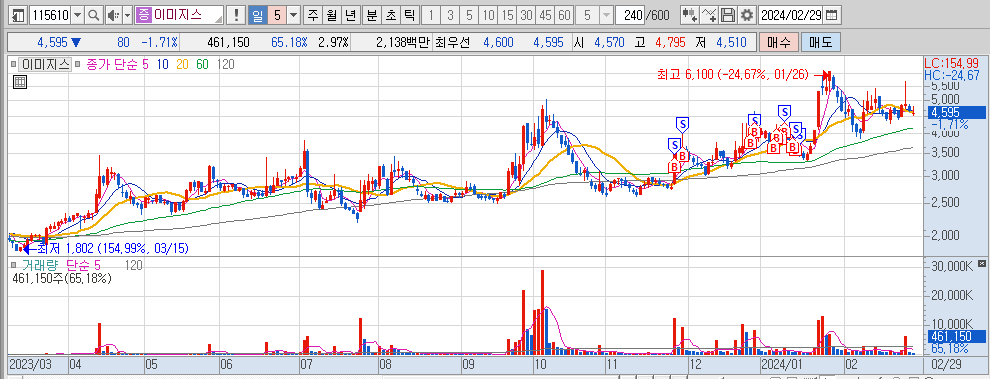Switch to 월 monthly chart
The height and width of the screenshot is (379, 990).
click(331, 15)
